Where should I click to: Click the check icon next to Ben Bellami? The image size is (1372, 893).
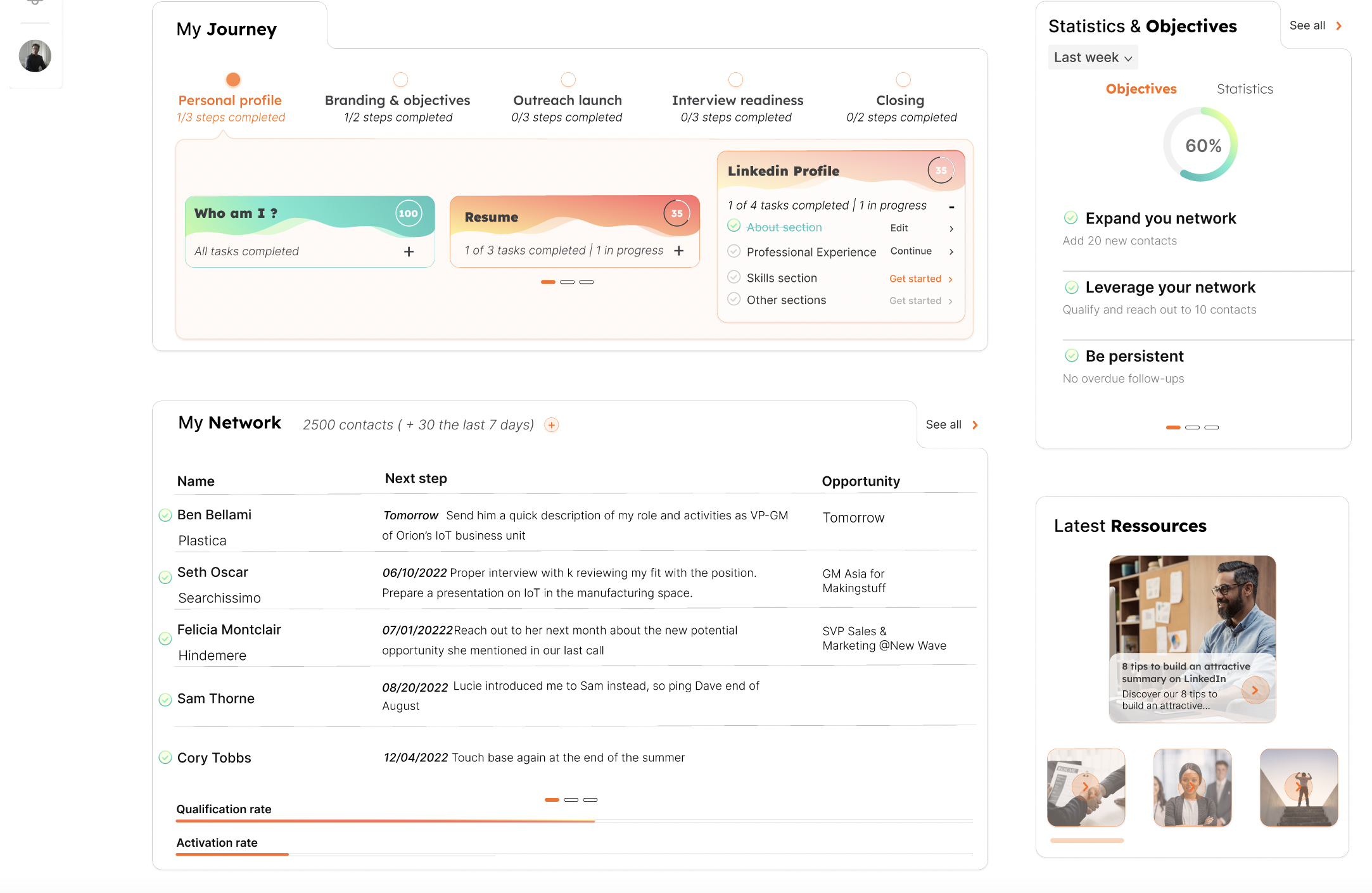[165, 515]
